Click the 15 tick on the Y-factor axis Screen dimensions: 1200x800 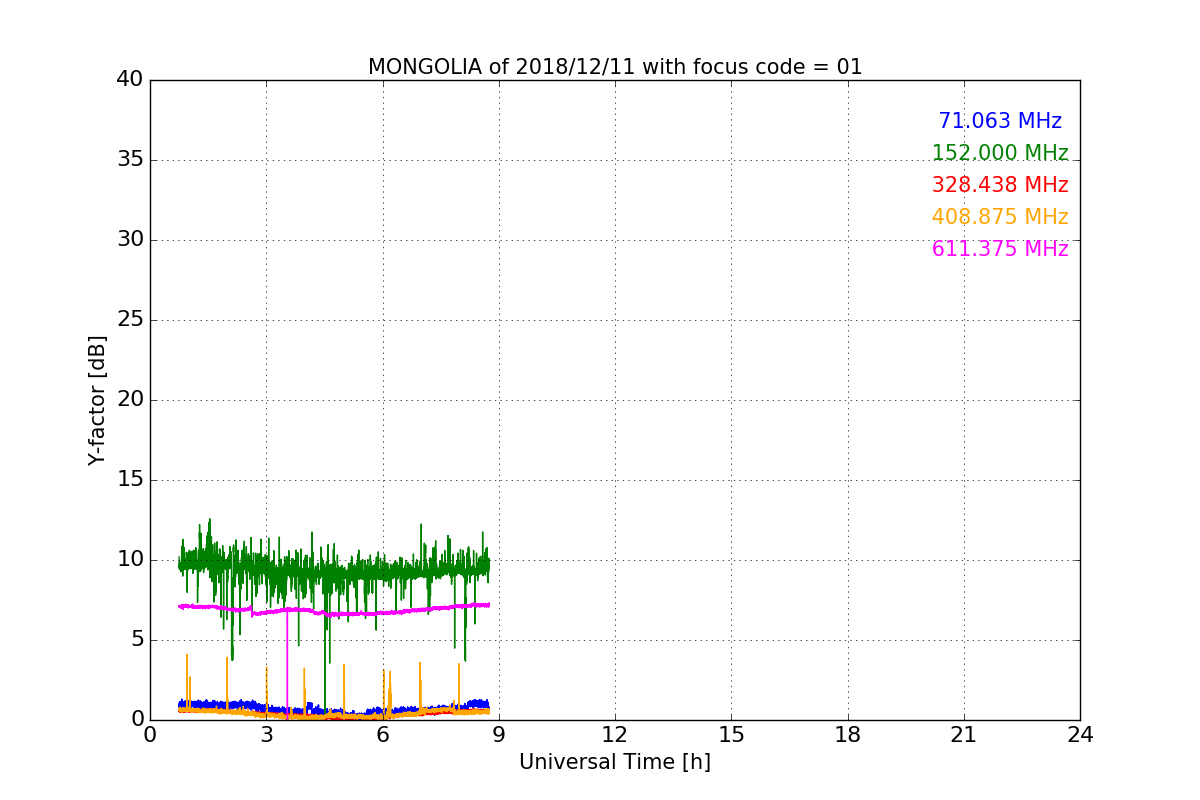tap(130, 480)
